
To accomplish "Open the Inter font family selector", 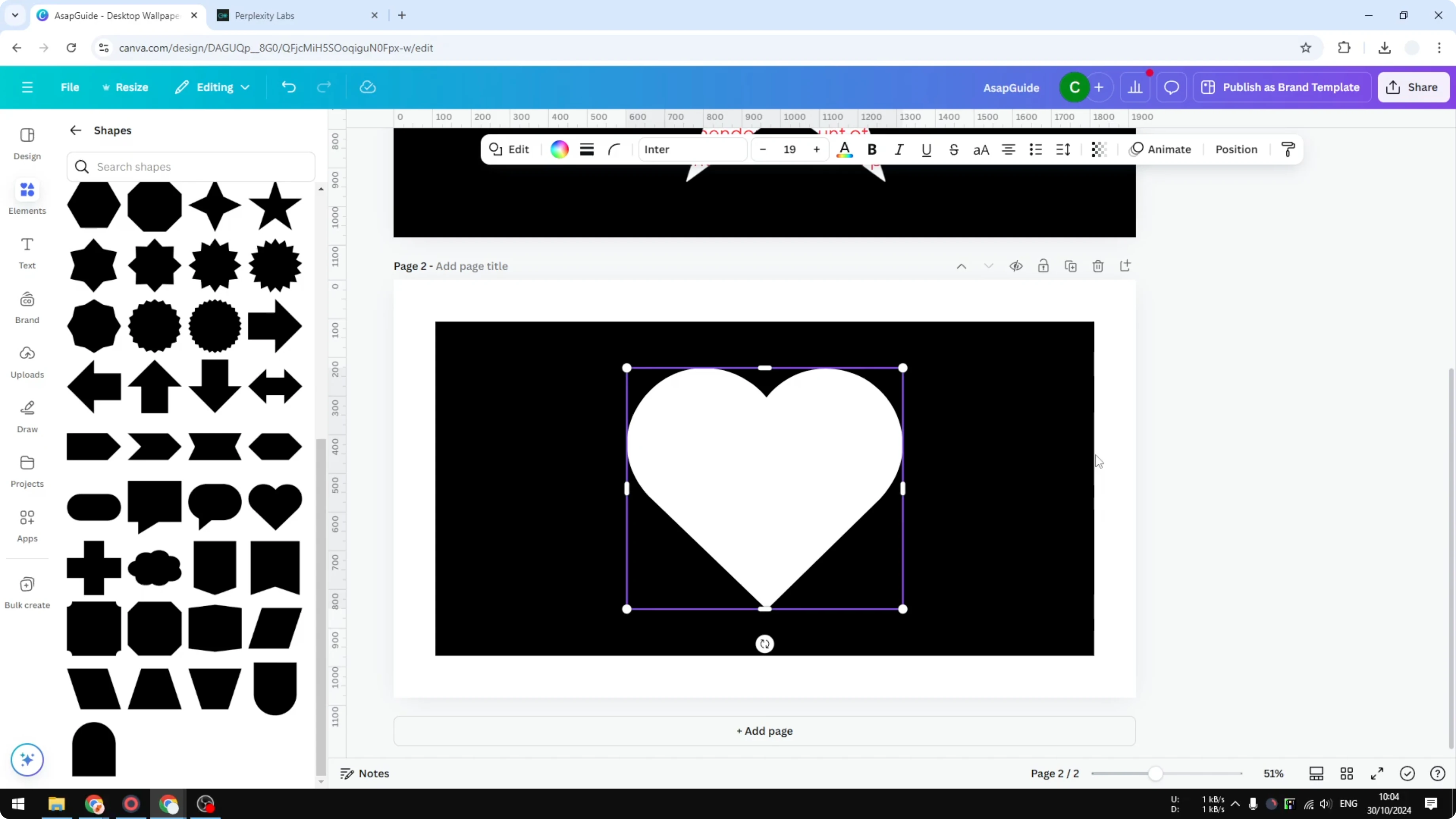I will (x=692, y=149).
